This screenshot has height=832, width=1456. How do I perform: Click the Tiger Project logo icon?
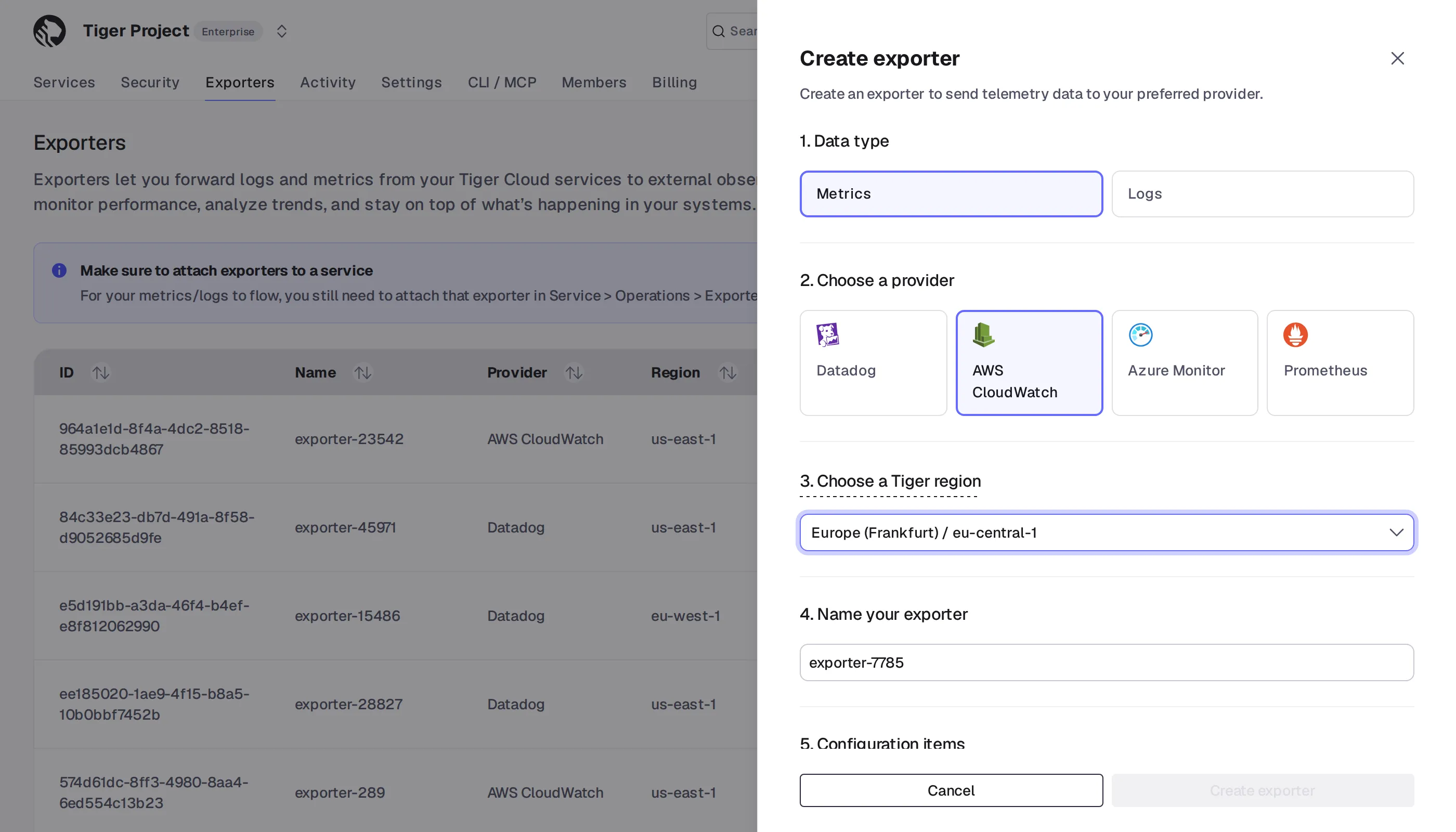pyautogui.click(x=50, y=31)
